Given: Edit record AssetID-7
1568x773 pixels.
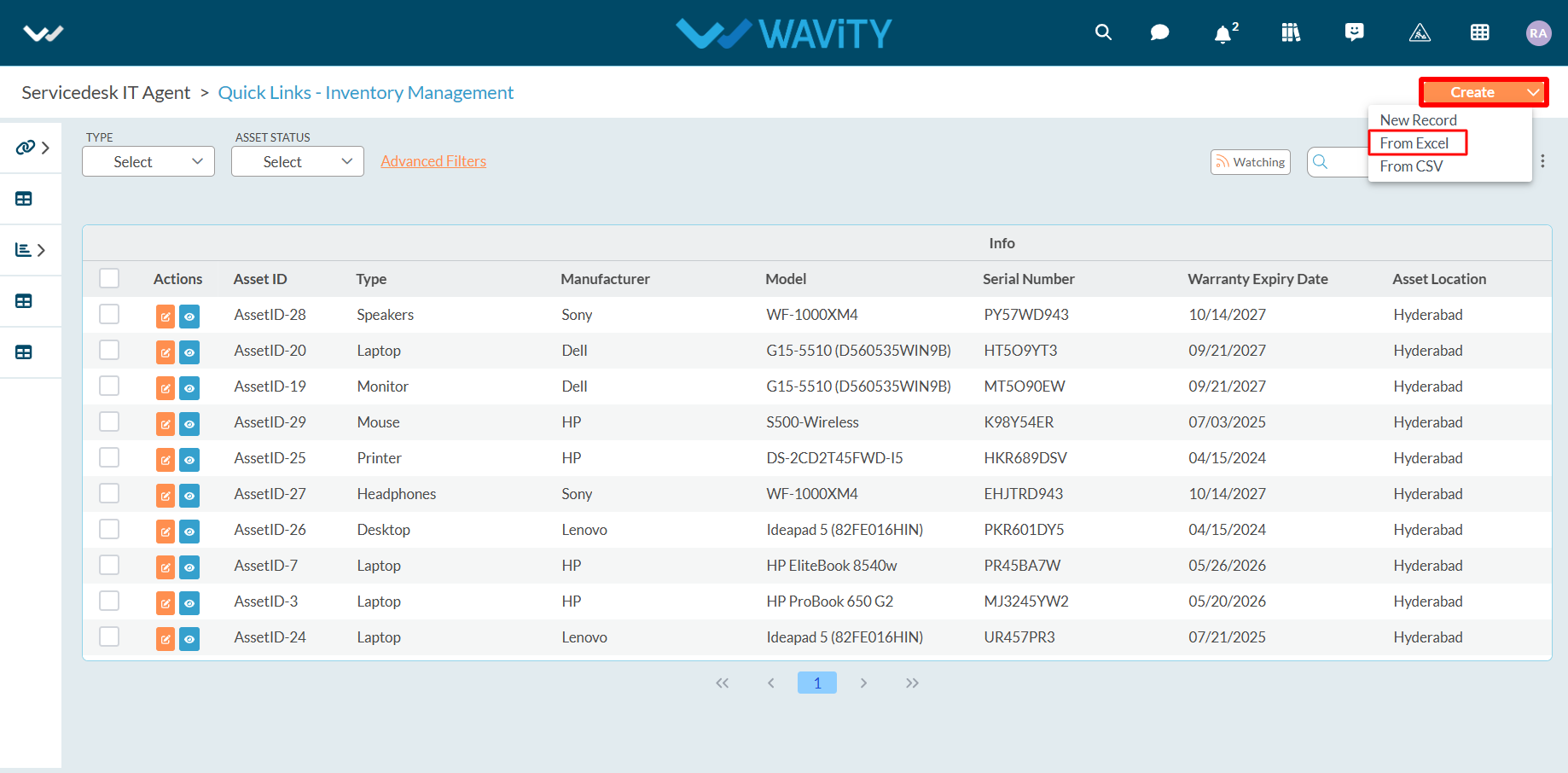Looking at the screenshot, I should [x=166, y=567].
